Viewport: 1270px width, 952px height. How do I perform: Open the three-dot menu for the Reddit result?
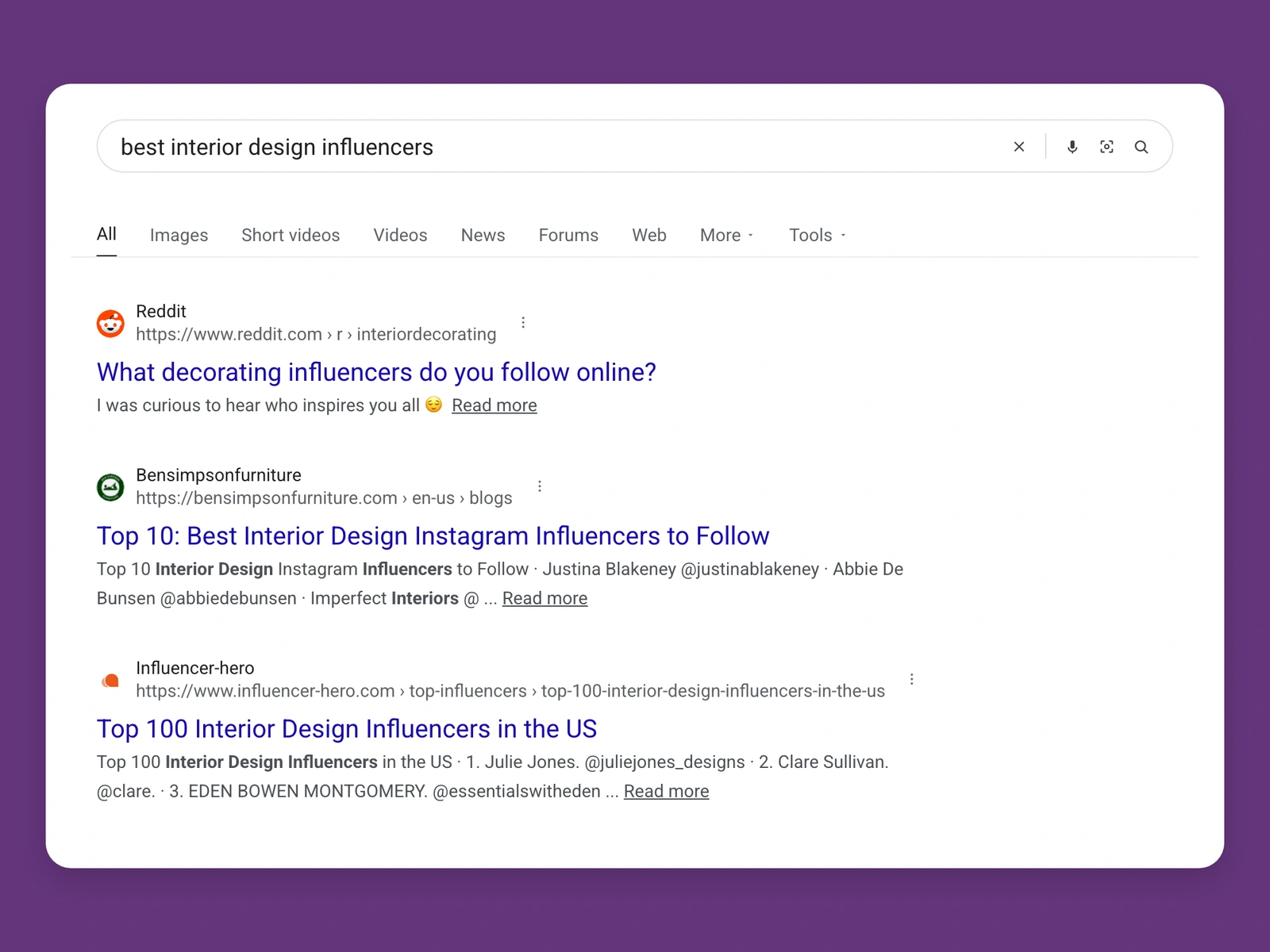pyautogui.click(x=523, y=322)
